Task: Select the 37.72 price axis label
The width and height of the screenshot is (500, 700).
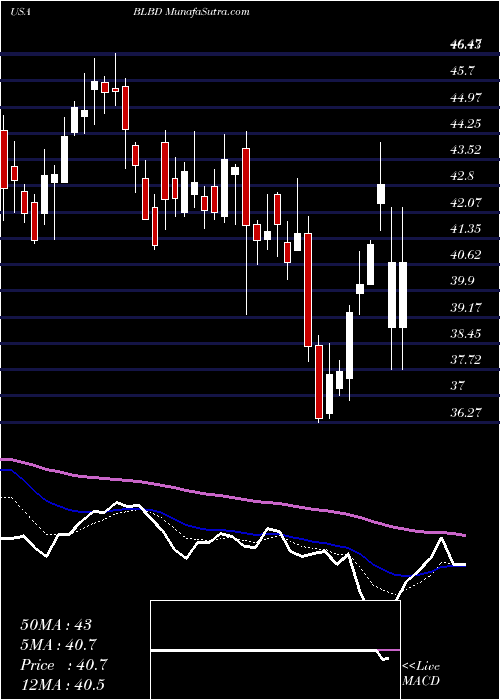Action: [467, 360]
